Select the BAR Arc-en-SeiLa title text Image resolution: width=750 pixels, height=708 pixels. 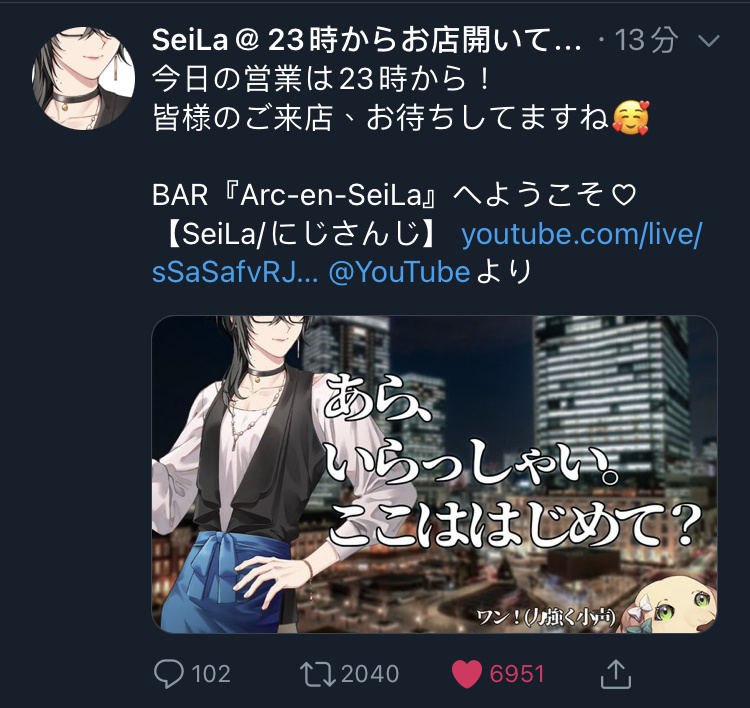(x=394, y=195)
